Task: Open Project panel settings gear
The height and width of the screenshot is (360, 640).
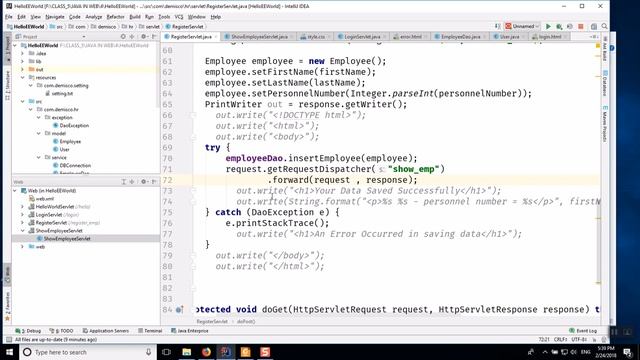Action: pos(143,36)
